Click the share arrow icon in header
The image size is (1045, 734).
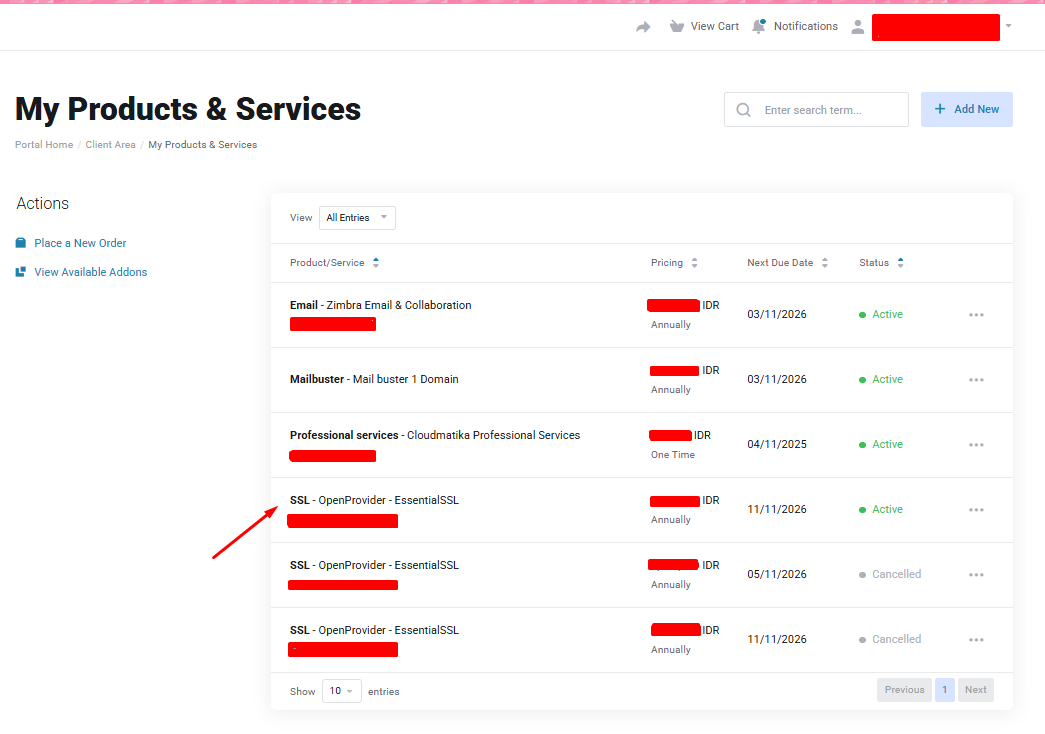(643, 27)
